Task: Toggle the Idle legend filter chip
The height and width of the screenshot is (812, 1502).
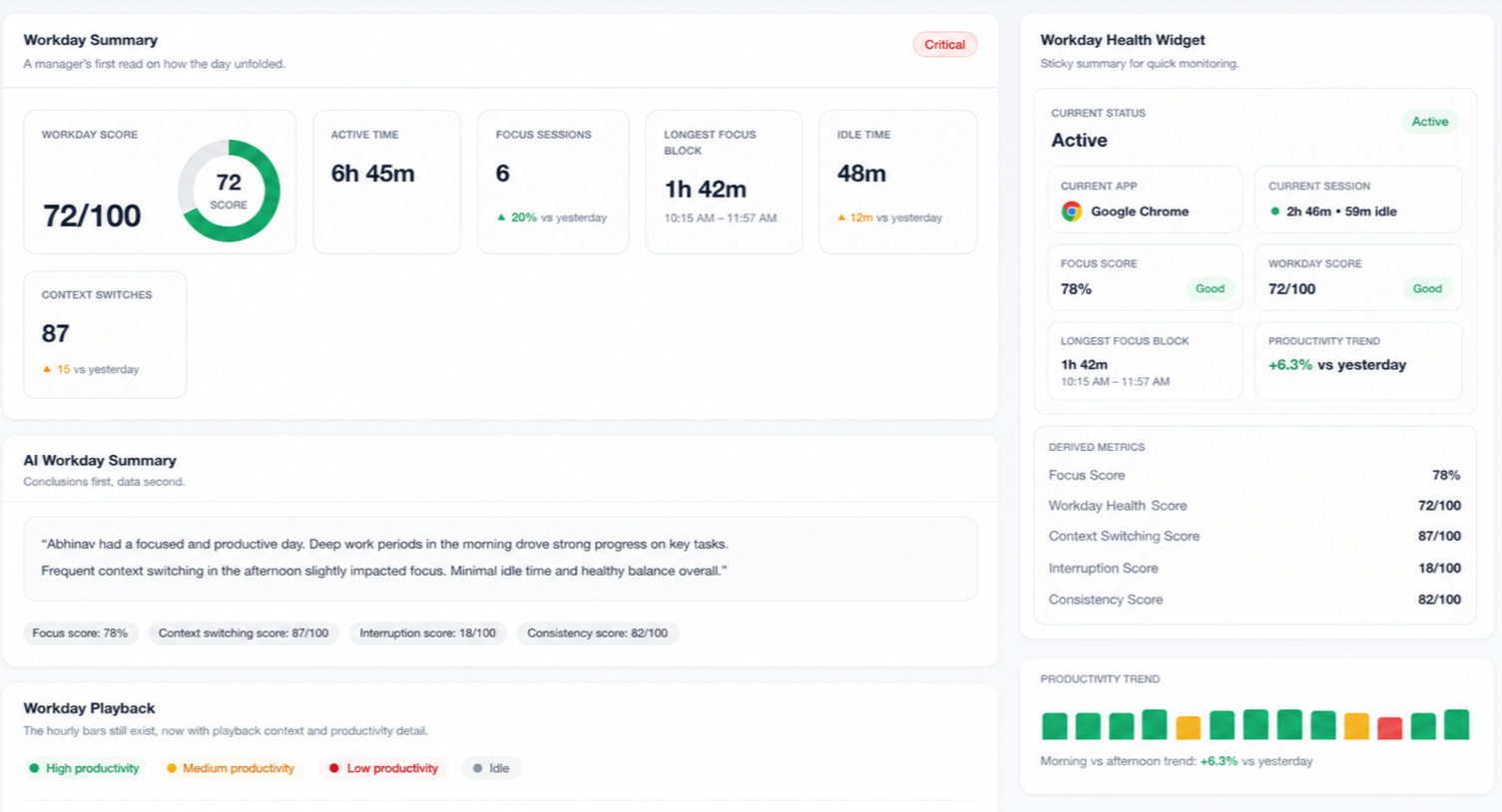Action: 491,768
